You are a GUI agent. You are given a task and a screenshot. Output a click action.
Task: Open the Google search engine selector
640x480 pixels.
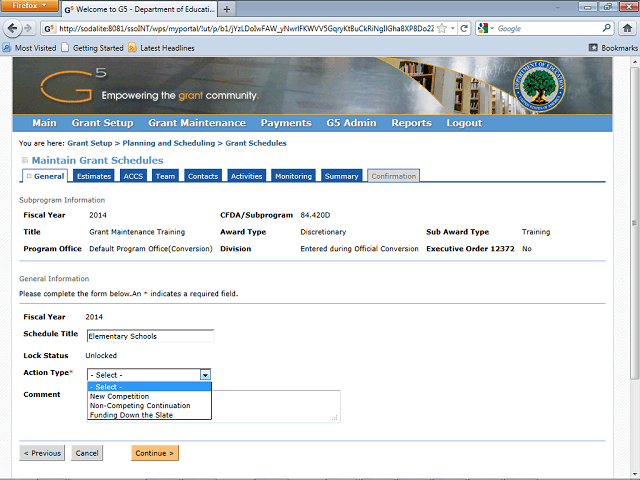[x=486, y=28]
